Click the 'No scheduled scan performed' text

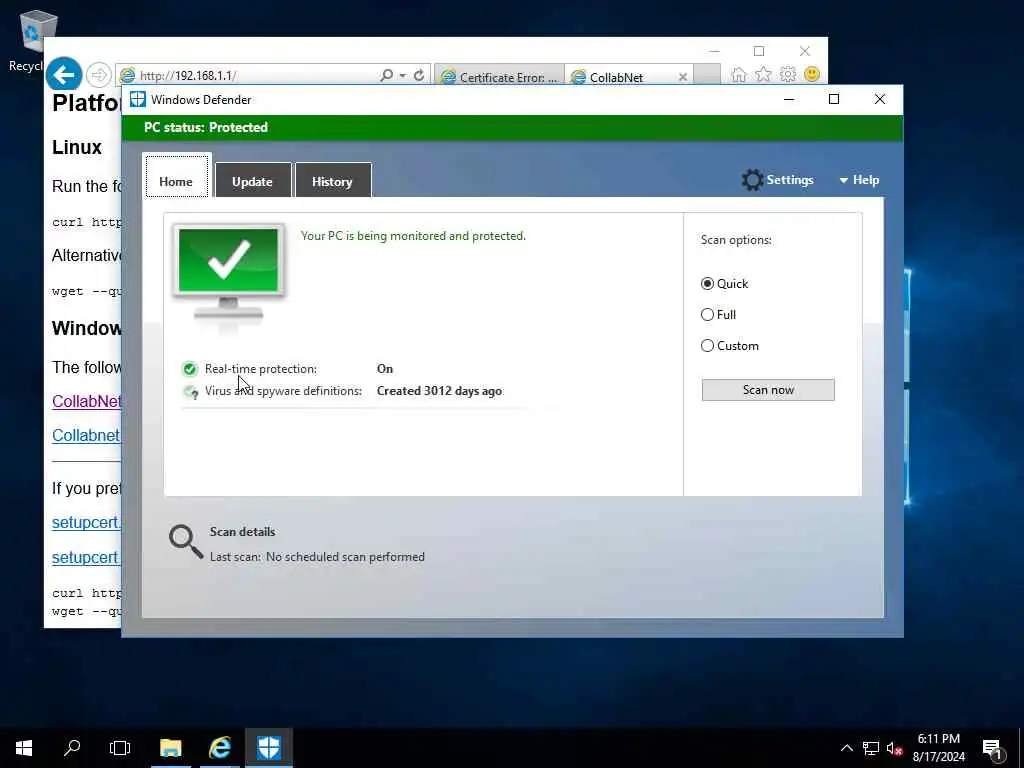click(x=345, y=557)
